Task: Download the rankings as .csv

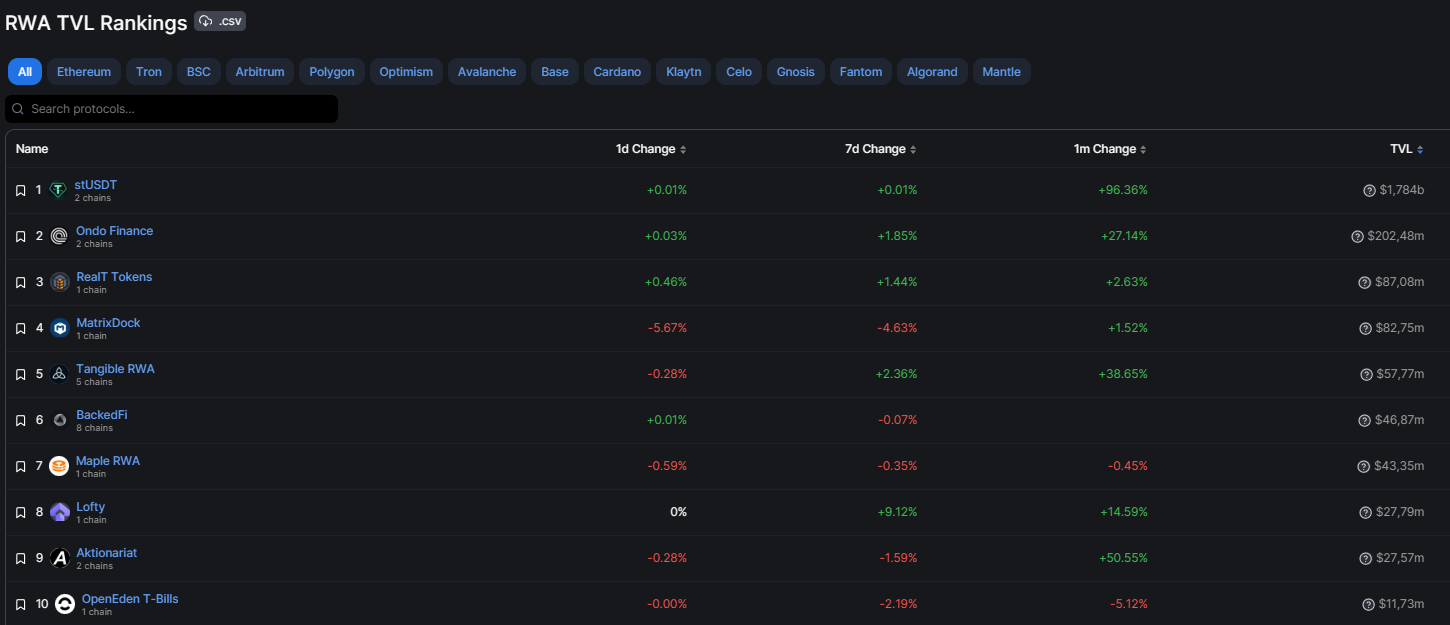Action: click(x=220, y=21)
